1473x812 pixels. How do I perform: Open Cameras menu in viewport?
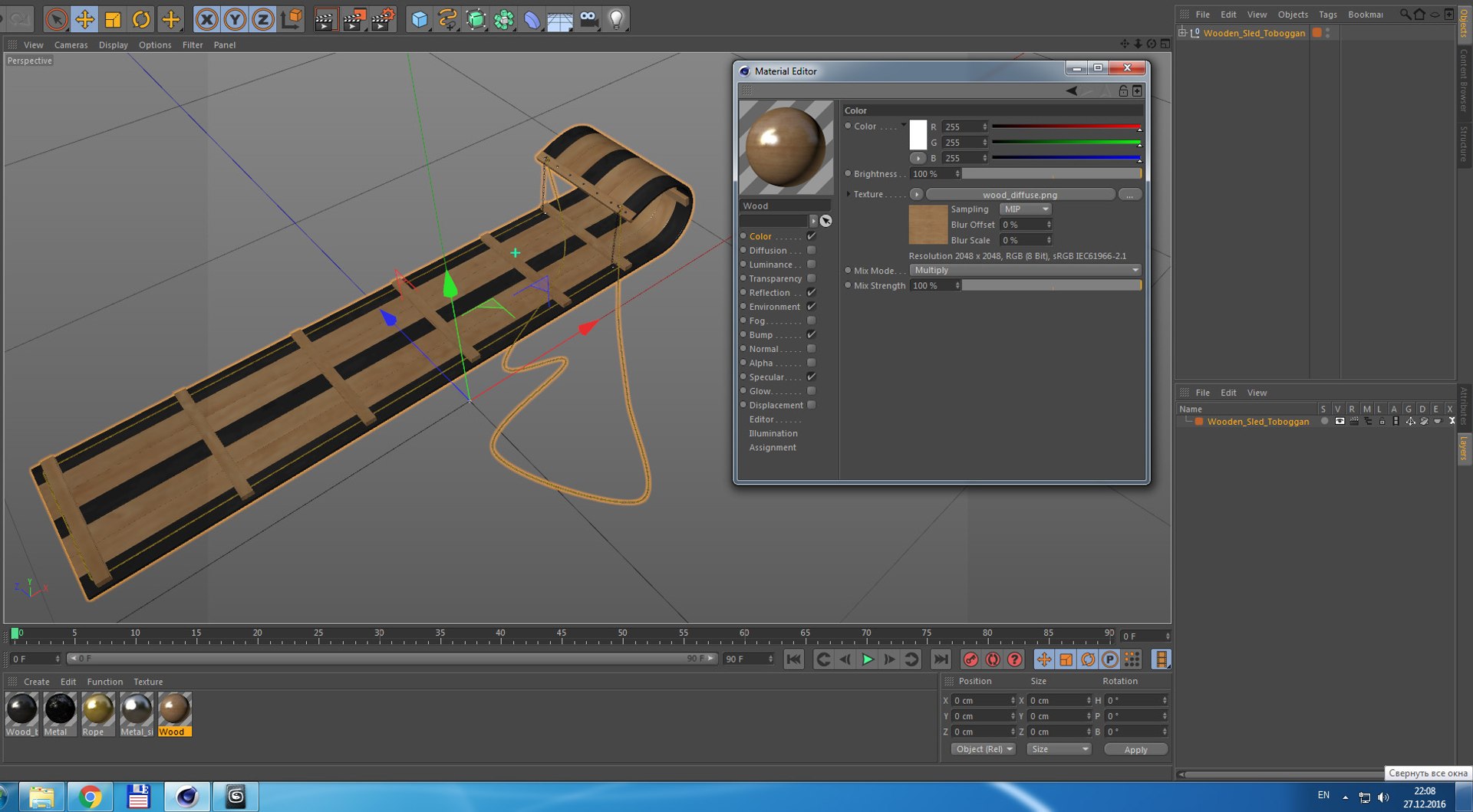pos(71,44)
